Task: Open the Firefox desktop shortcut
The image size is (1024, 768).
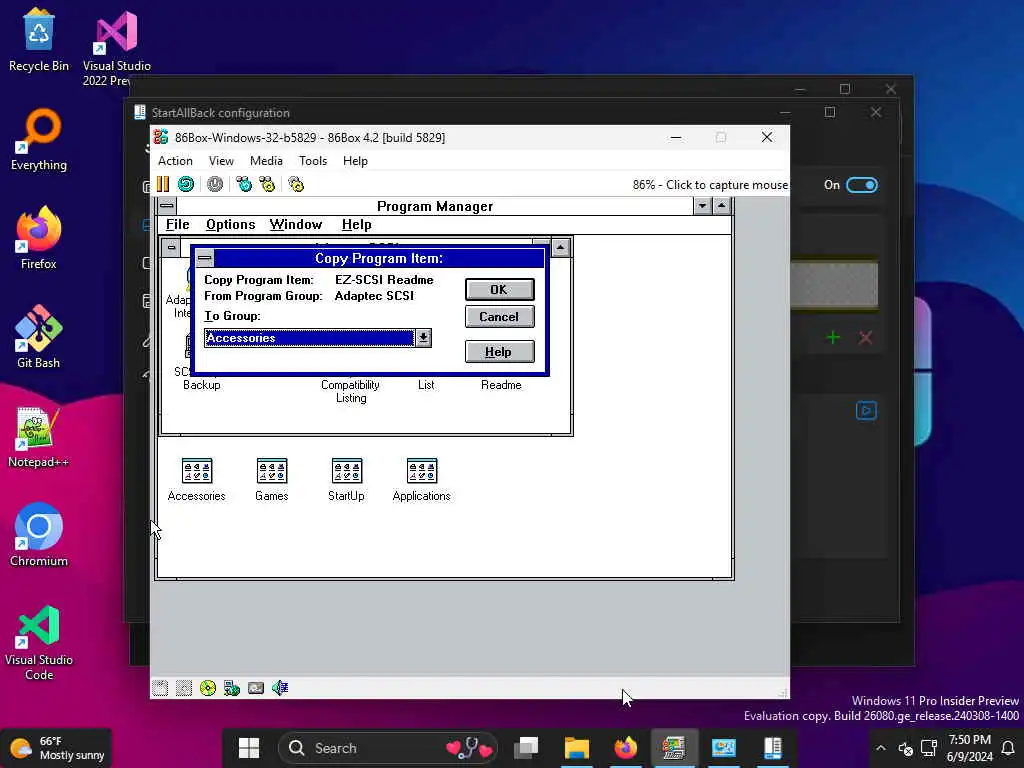Action: click(39, 238)
